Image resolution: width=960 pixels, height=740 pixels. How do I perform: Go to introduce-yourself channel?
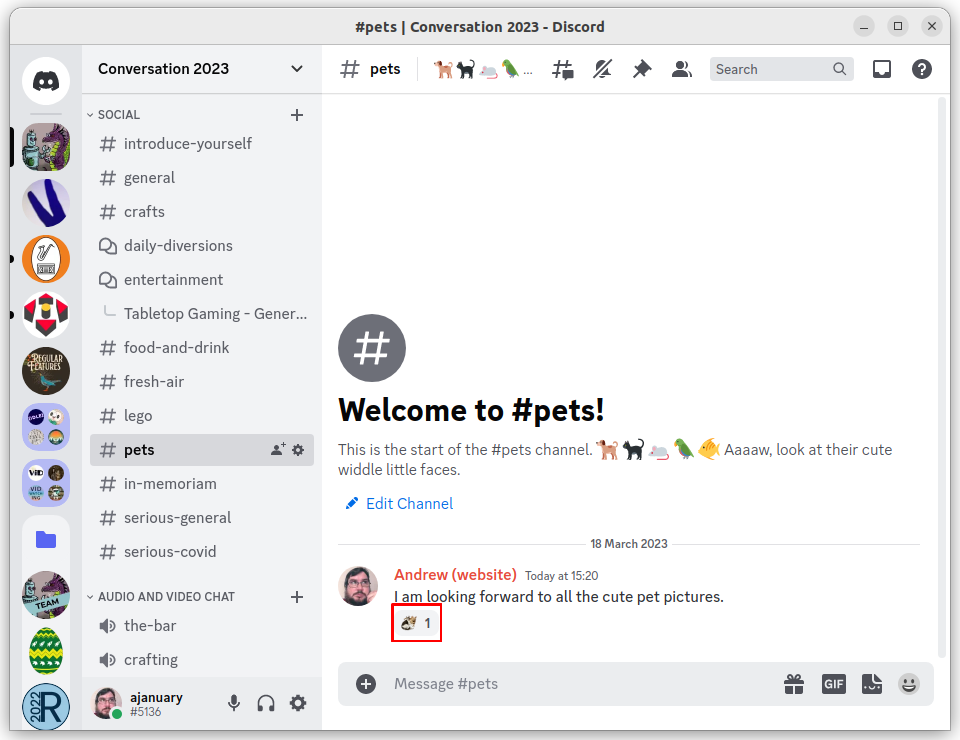coord(202,144)
